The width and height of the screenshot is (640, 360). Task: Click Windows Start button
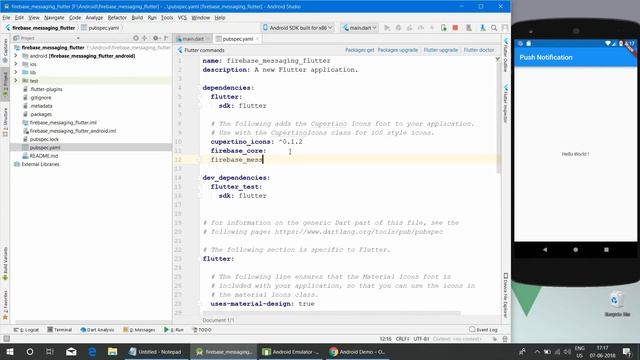click(x=10, y=351)
